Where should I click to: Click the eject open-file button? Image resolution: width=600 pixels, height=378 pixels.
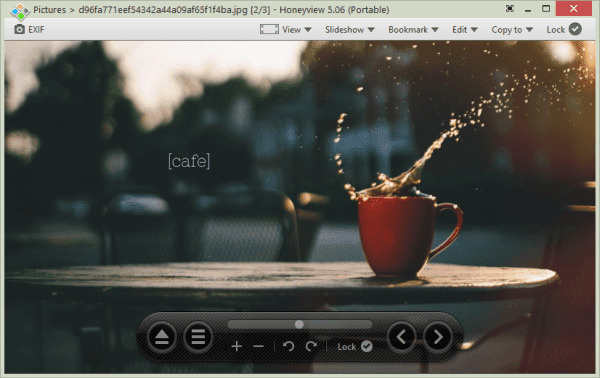point(162,337)
